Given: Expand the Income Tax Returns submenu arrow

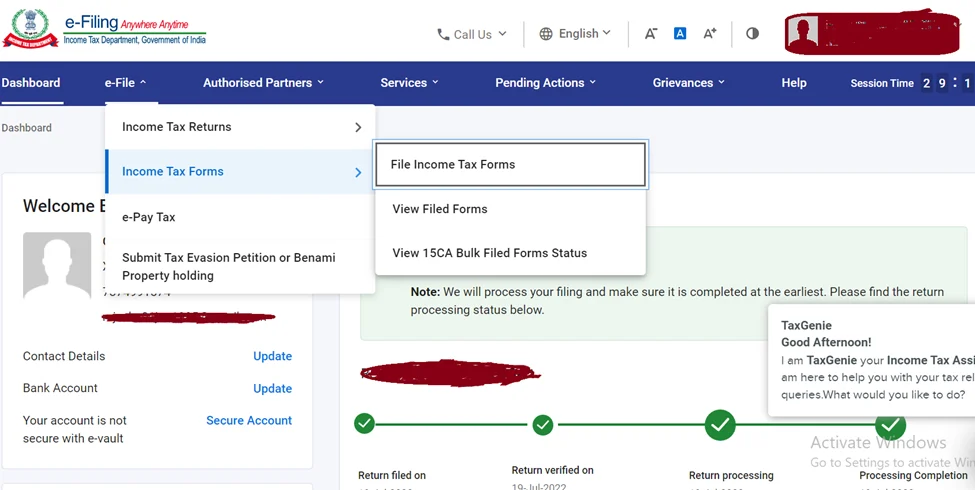Looking at the screenshot, I should click(x=358, y=127).
